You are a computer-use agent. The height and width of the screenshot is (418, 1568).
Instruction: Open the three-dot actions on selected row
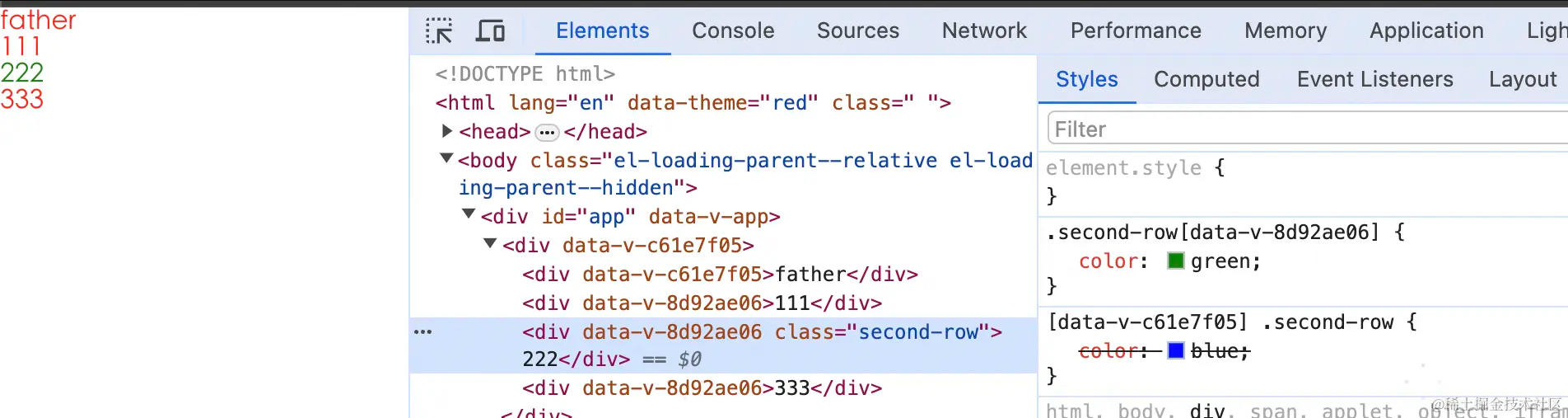click(x=422, y=332)
